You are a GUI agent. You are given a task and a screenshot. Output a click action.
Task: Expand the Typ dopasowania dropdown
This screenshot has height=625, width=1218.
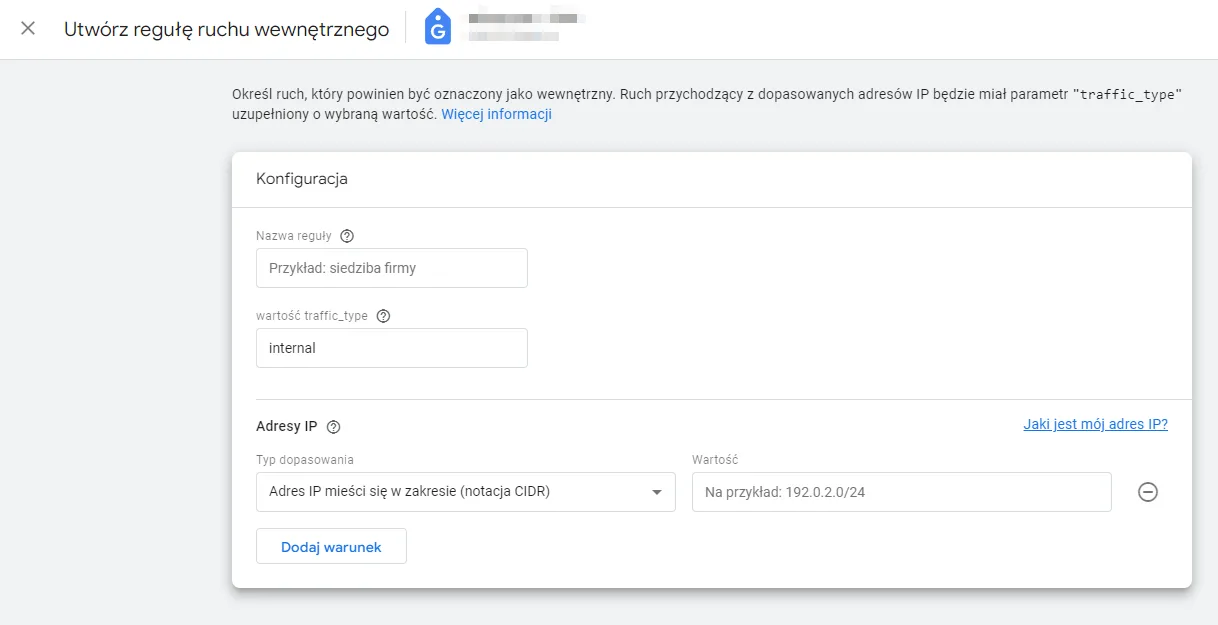(x=466, y=492)
